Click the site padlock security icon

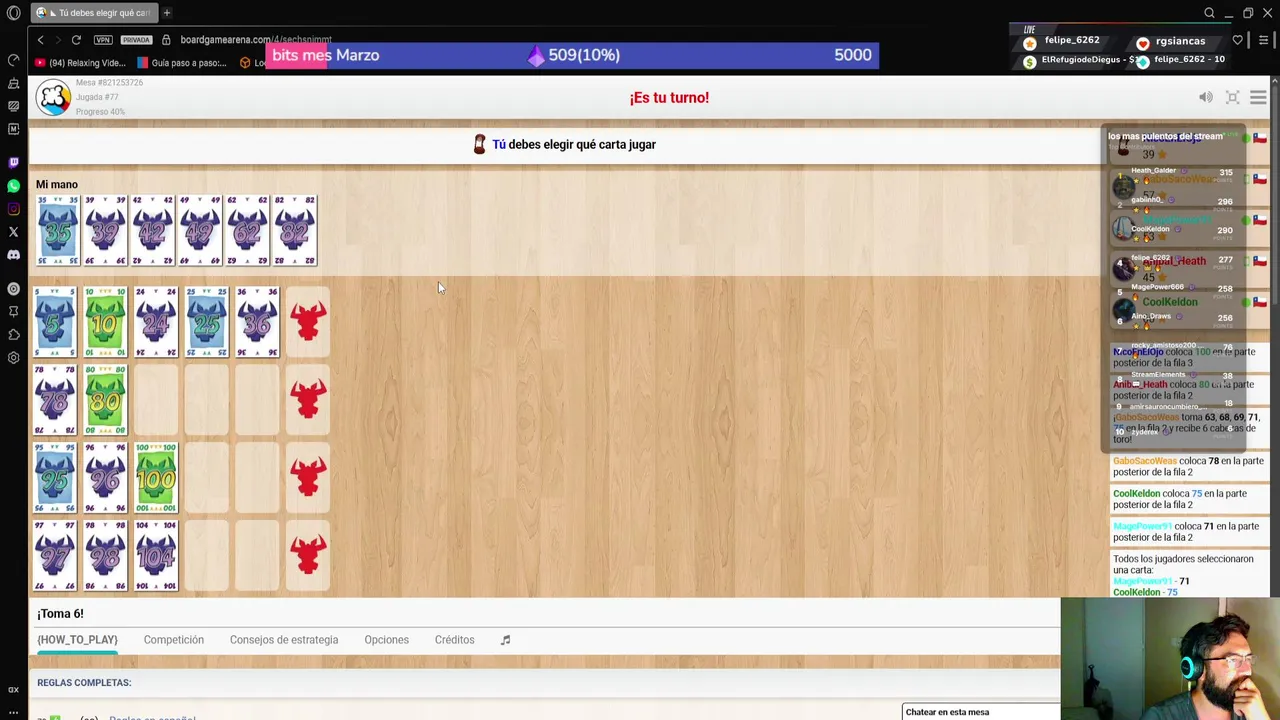[166, 40]
